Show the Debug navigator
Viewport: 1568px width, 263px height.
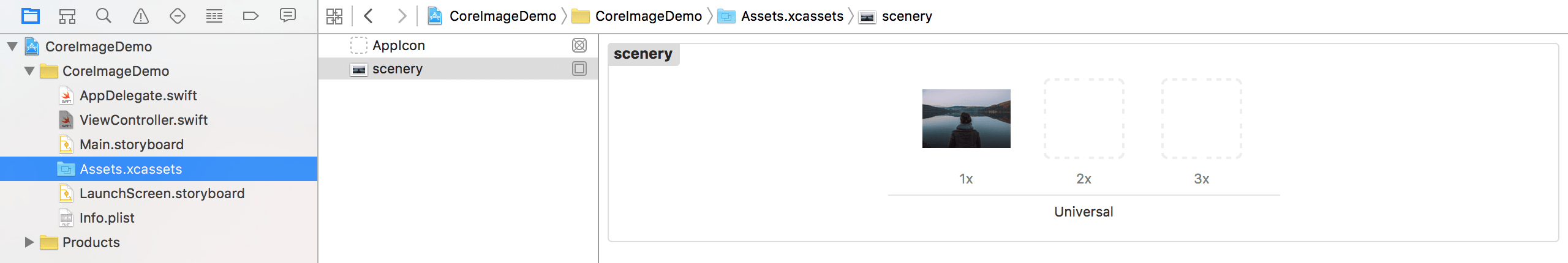coord(214,16)
